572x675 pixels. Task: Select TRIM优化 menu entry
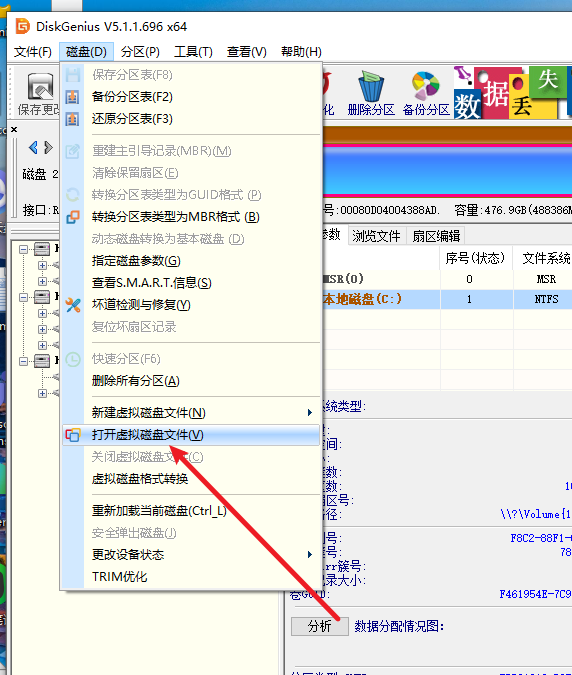click(x=191, y=576)
